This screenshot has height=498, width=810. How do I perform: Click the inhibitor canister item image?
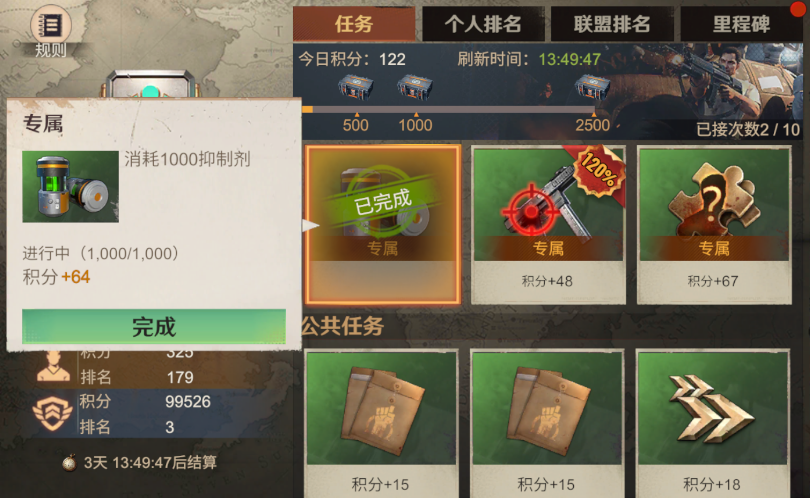coord(70,186)
